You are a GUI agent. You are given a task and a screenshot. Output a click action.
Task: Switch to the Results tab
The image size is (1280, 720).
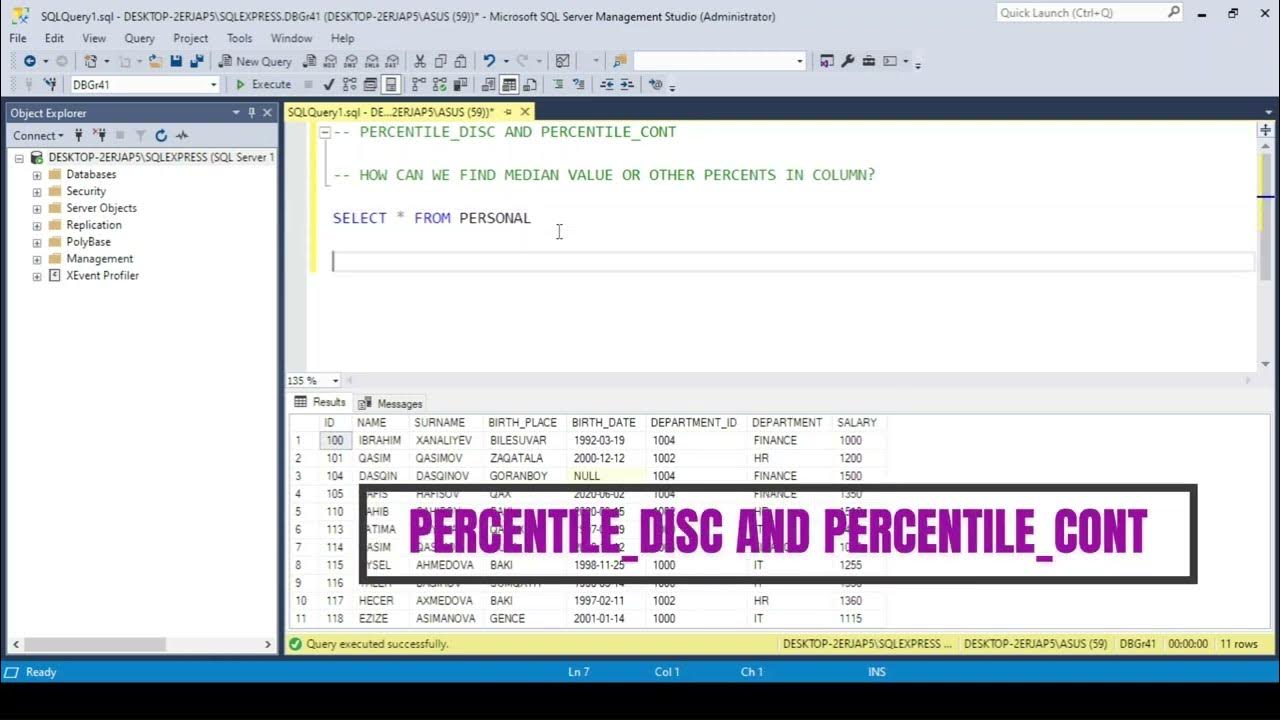[x=320, y=402]
